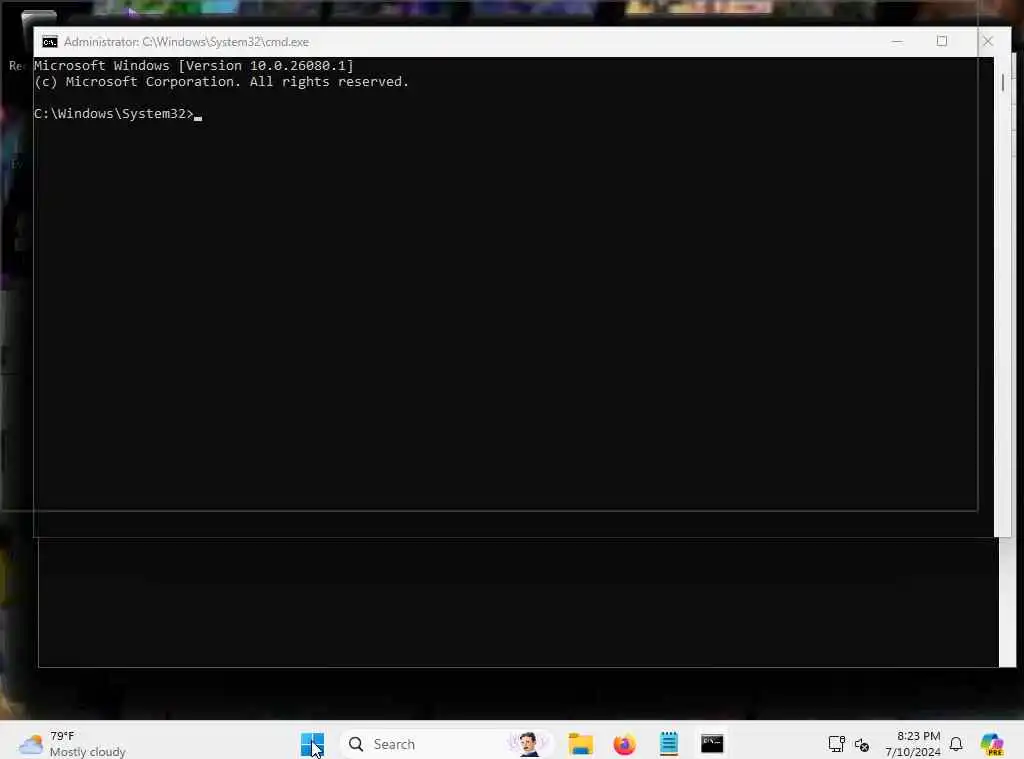Close the Command Prompt window

tap(987, 41)
